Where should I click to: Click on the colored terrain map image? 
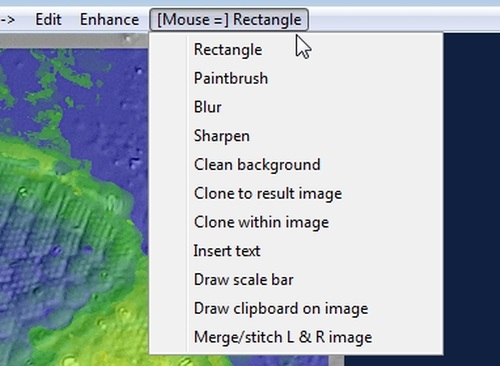point(73,207)
